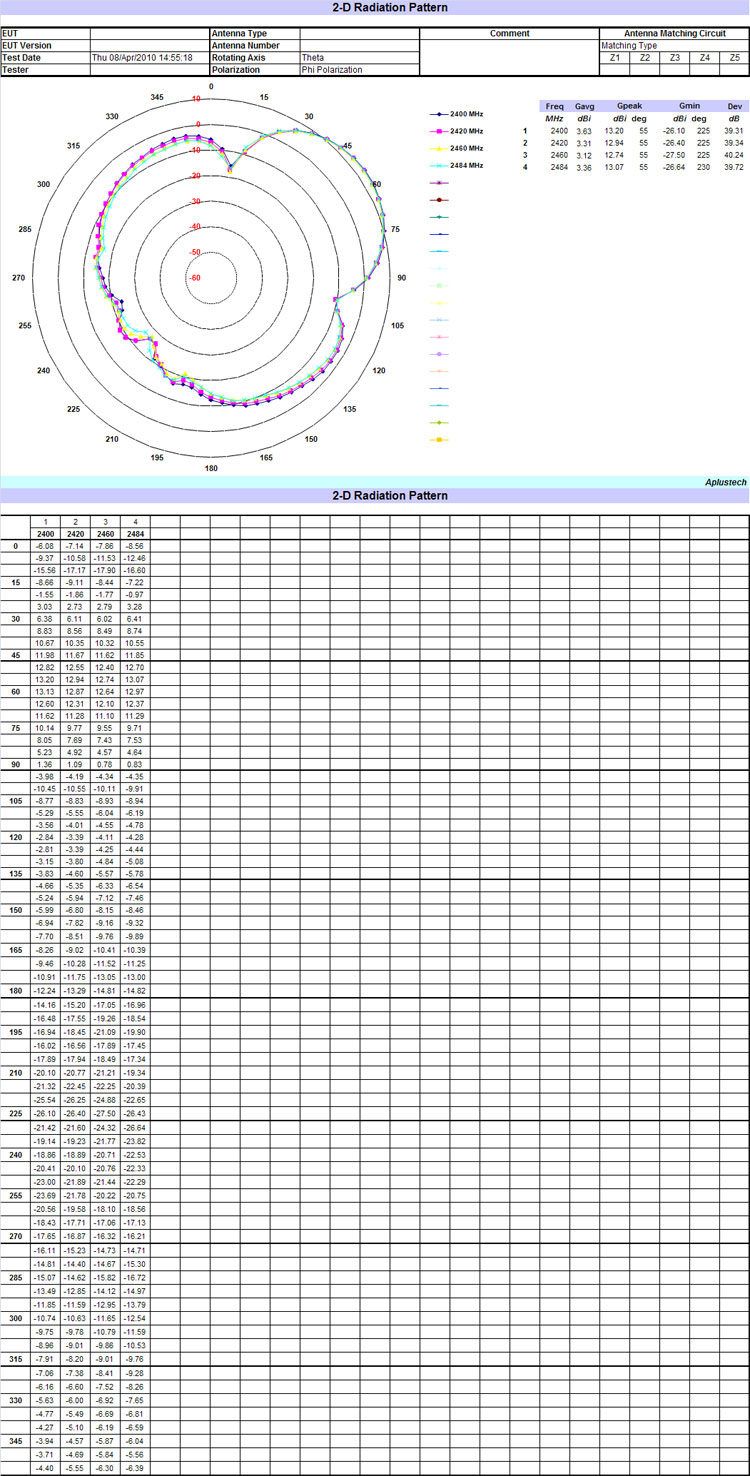The image size is (750, 1476).
Task: Select the "135" row label in data table
Action: click(16, 873)
